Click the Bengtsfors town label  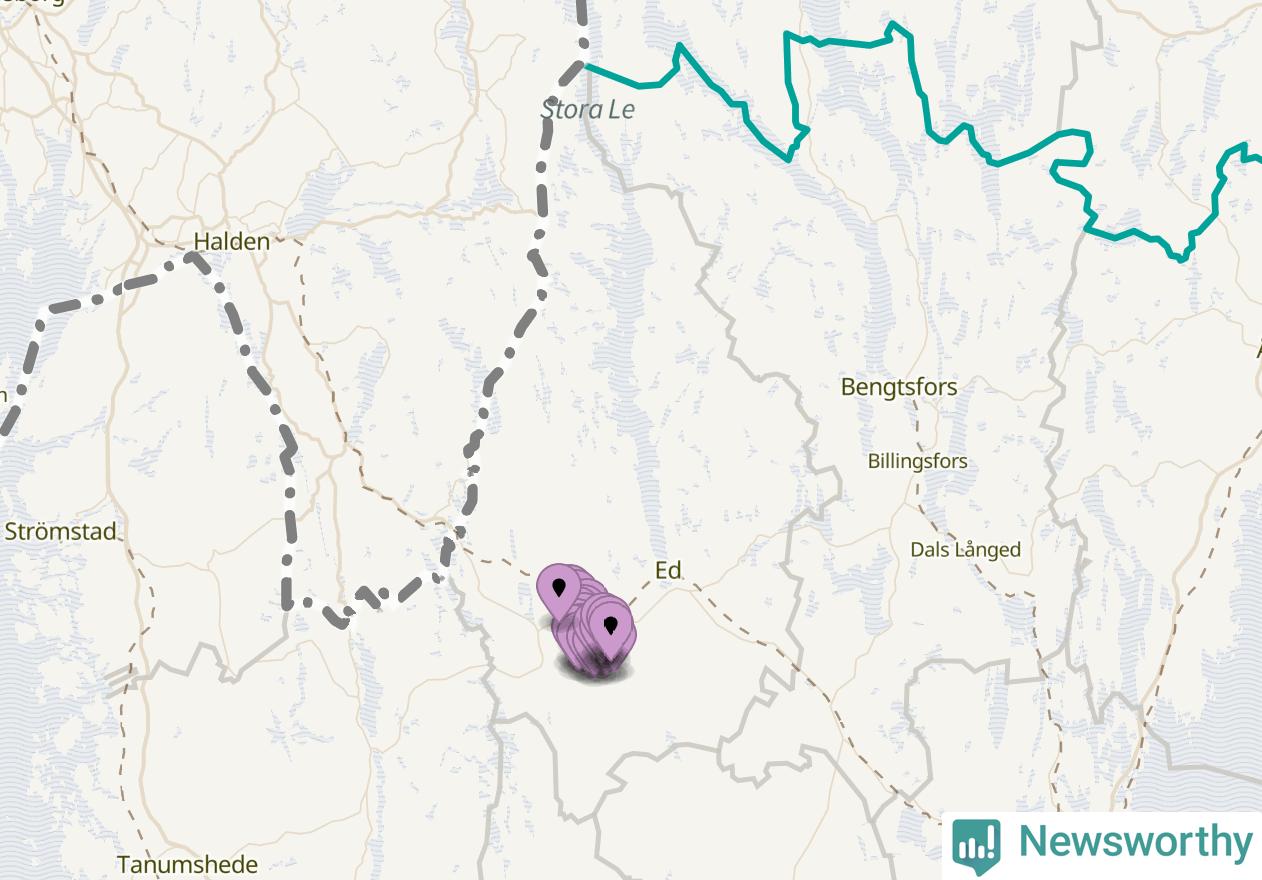pos(899,386)
